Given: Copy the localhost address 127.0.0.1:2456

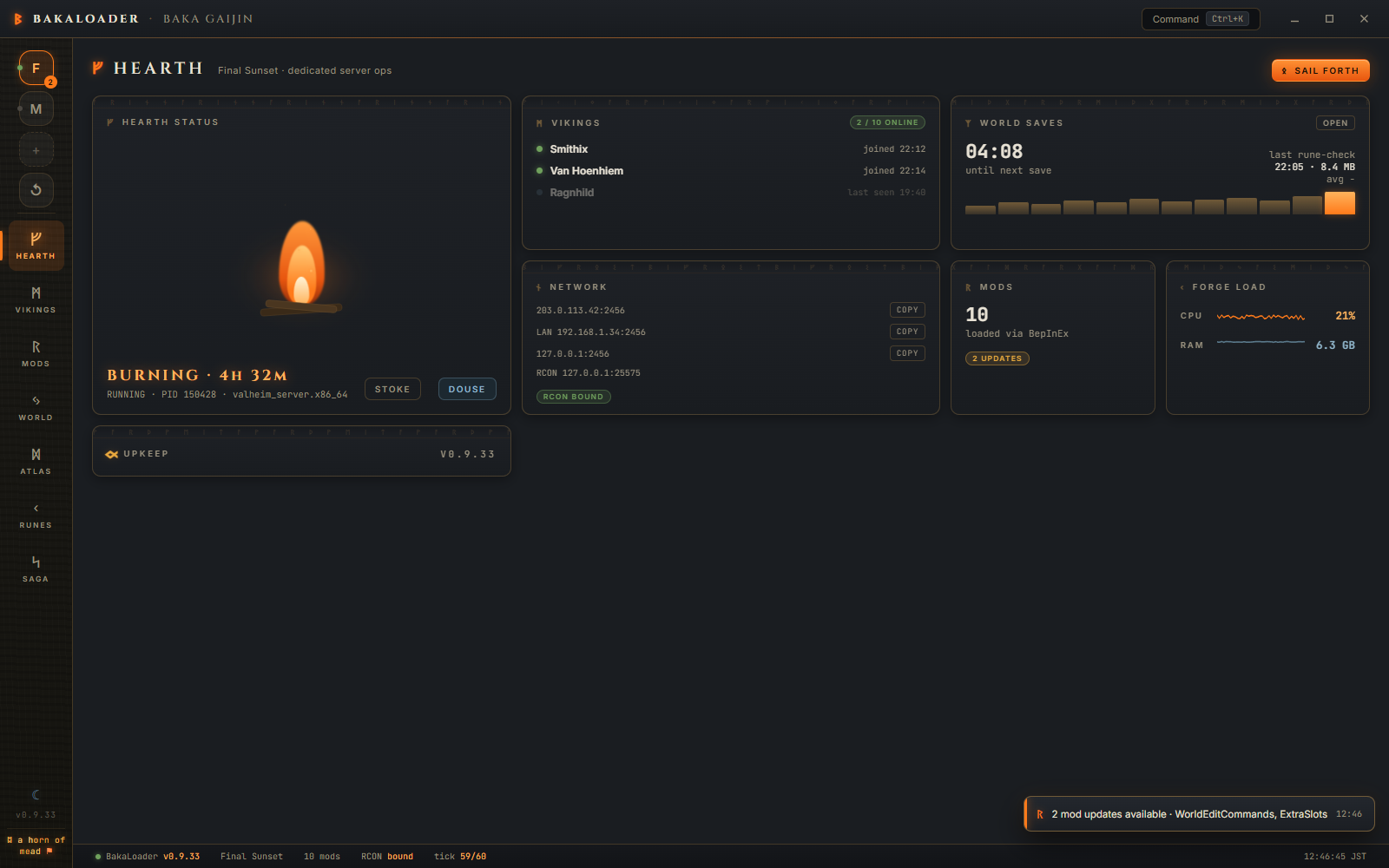Looking at the screenshot, I should click(x=907, y=353).
